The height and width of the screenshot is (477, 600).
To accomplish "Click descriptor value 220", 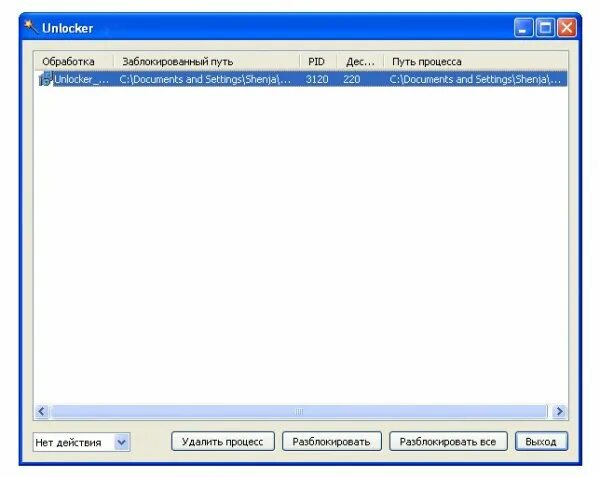I will [x=351, y=79].
